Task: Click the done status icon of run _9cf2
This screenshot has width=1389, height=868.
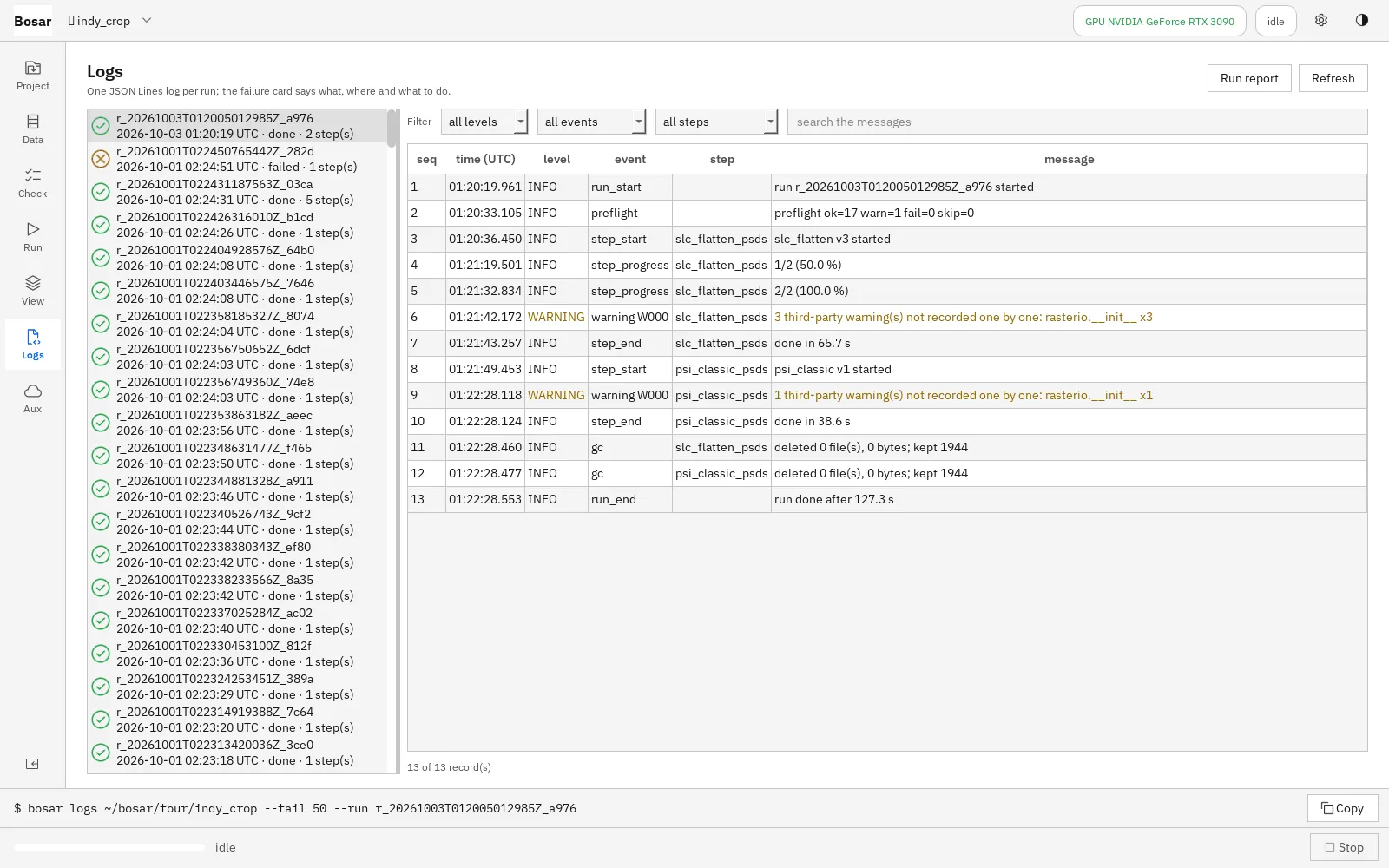Action: click(x=101, y=522)
